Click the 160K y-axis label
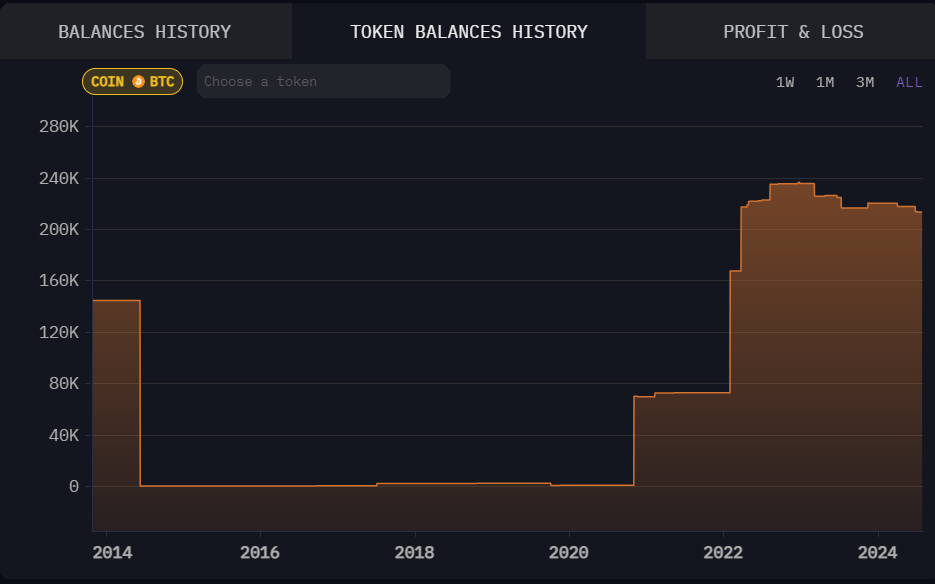Image resolution: width=935 pixels, height=584 pixels. pyautogui.click(x=59, y=280)
